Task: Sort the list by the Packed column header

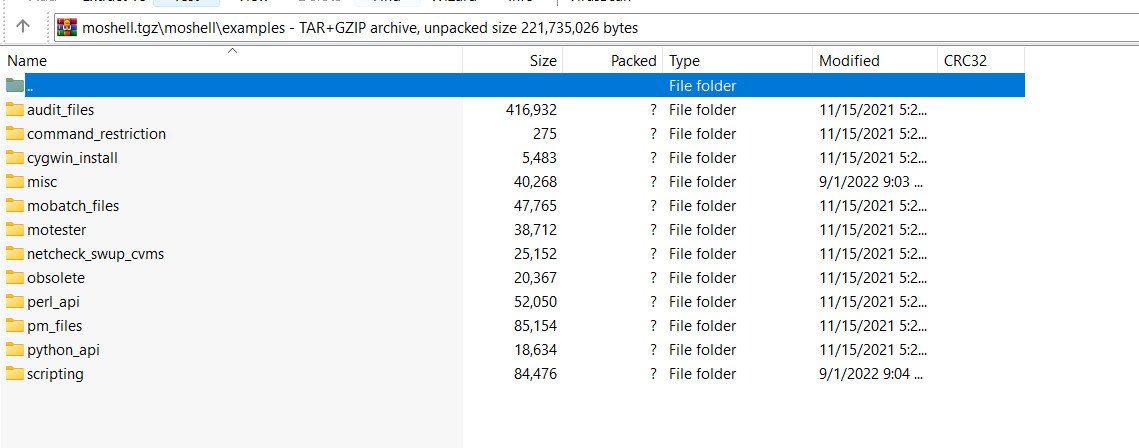Action: point(613,60)
